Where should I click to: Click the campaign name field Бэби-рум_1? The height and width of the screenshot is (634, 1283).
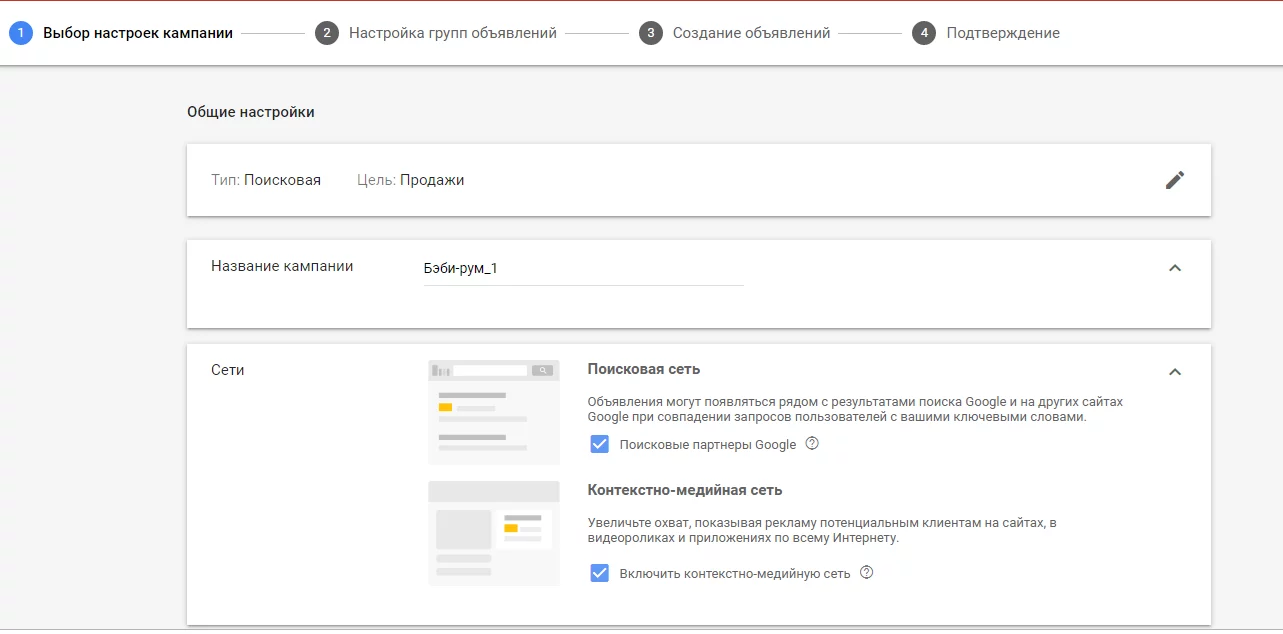584,268
